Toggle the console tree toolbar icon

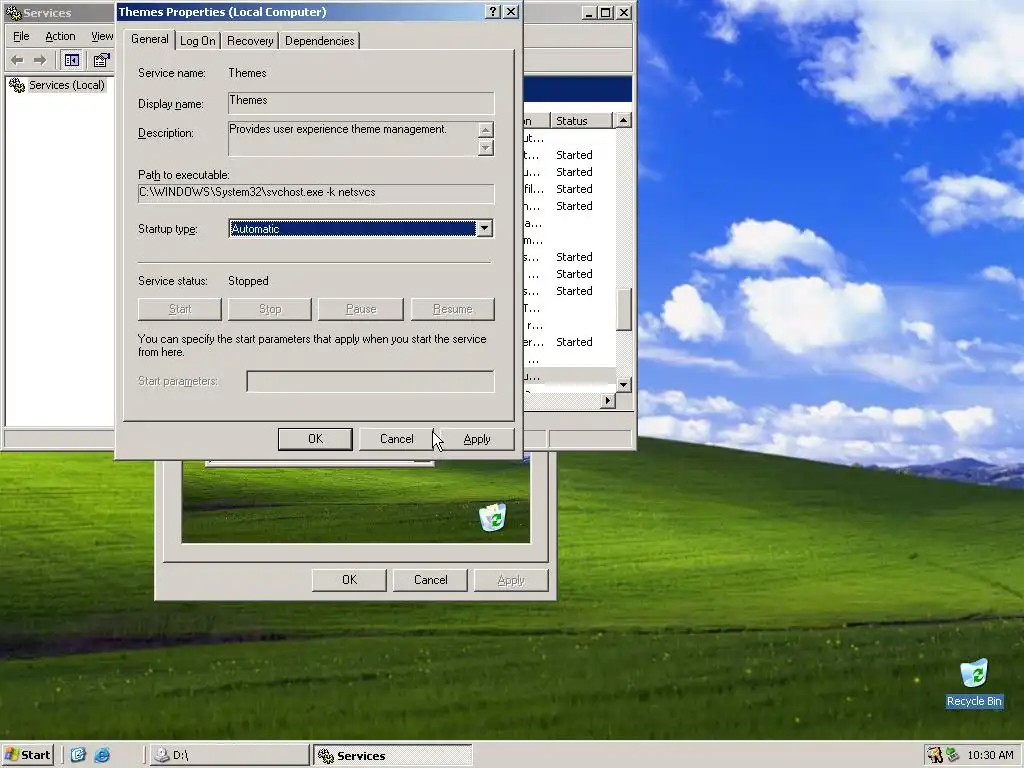(72, 61)
